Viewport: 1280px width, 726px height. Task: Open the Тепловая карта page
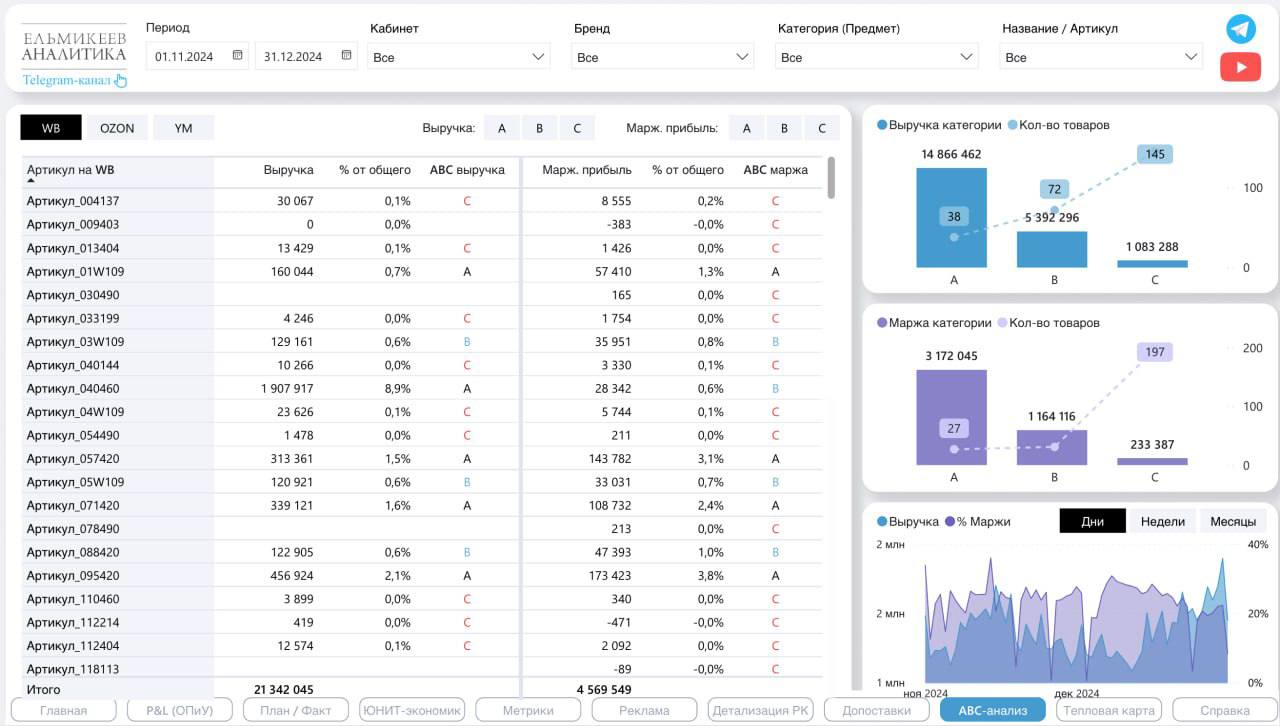click(x=1110, y=710)
